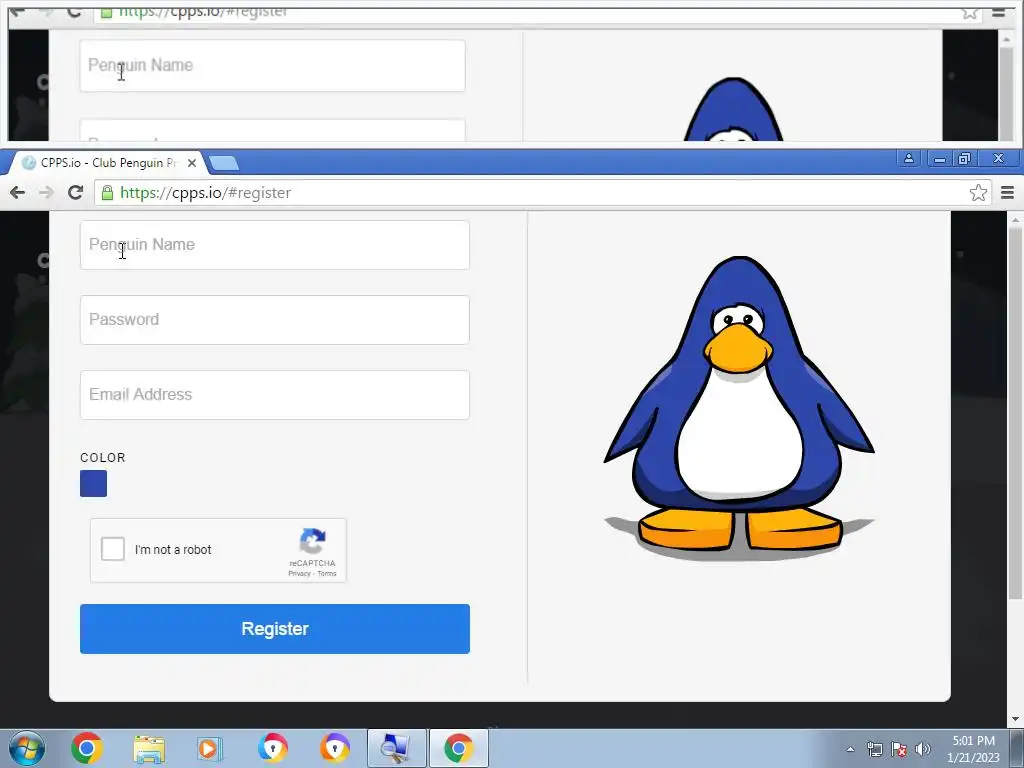The height and width of the screenshot is (768, 1024).
Task: Click the Email Address input field
Action: tap(274, 395)
